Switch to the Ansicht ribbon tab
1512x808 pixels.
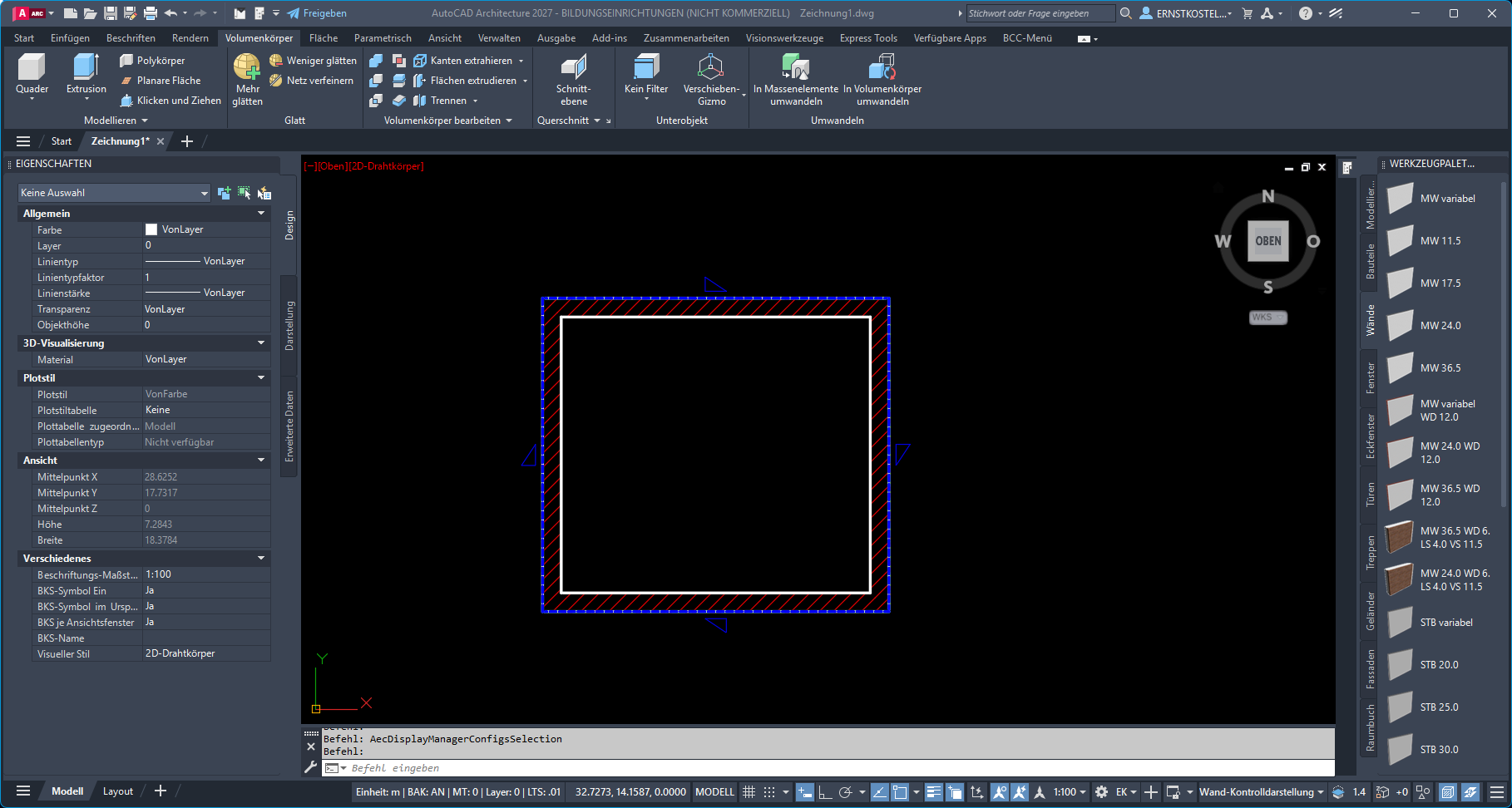(x=445, y=38)
